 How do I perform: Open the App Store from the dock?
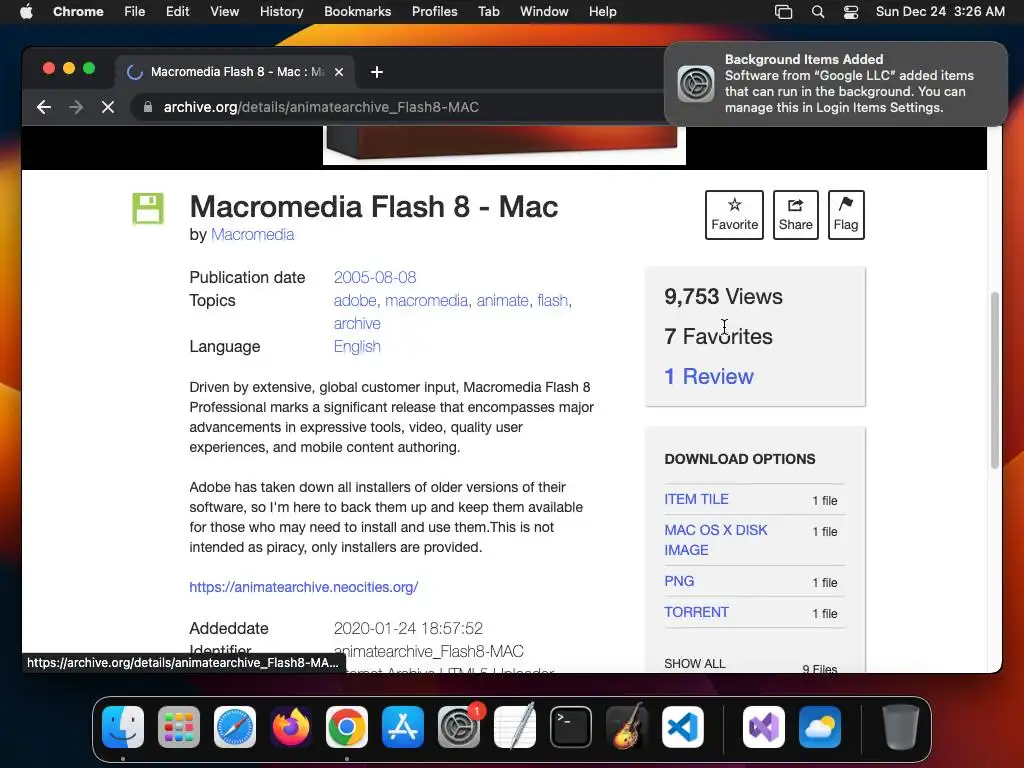(x=403, y=727)
